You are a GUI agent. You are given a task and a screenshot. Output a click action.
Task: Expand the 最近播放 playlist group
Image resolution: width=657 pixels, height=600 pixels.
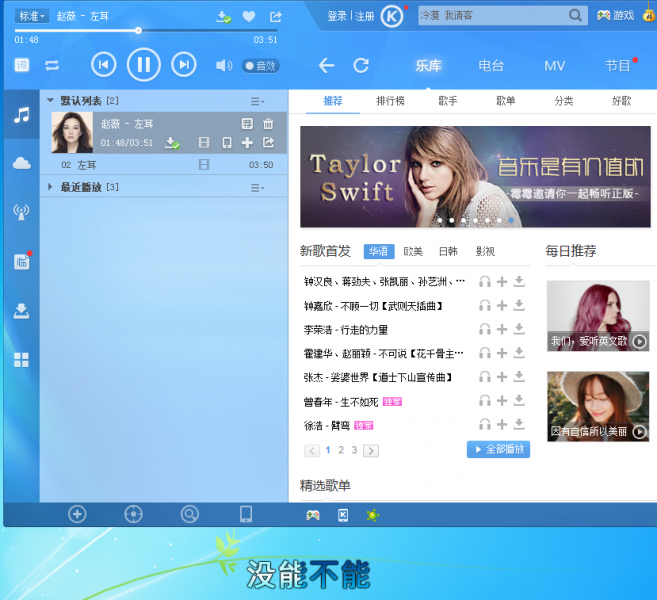pos(51,187)
